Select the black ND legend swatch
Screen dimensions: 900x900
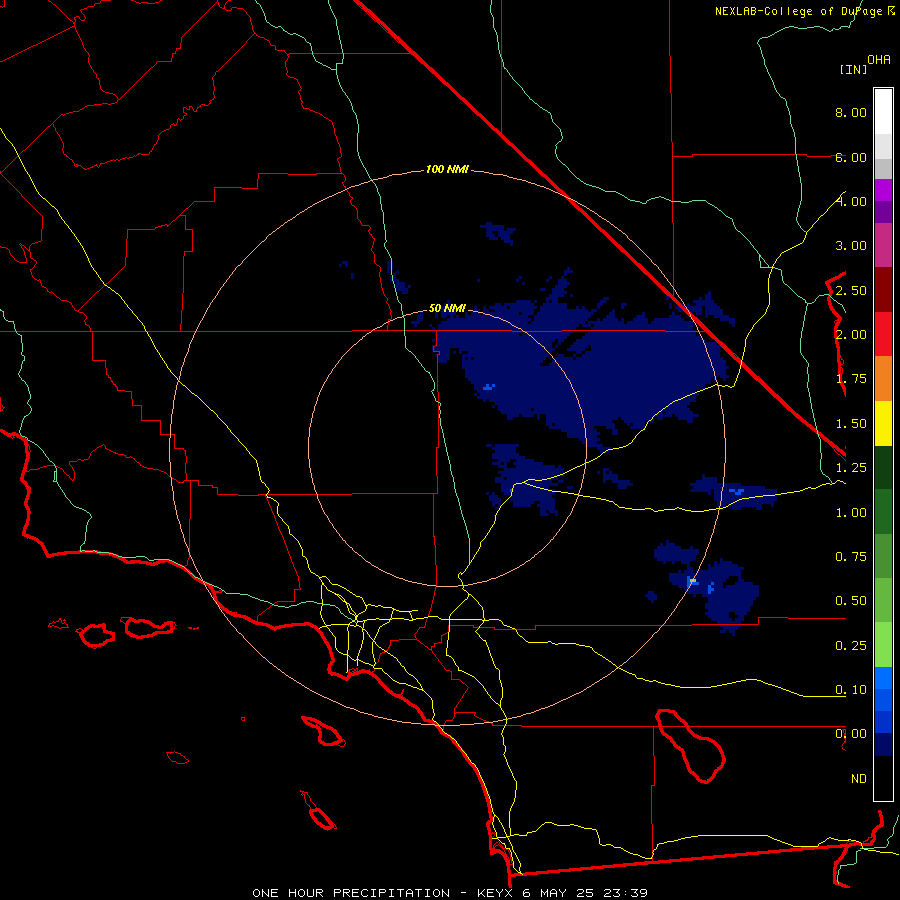[883, 778]
